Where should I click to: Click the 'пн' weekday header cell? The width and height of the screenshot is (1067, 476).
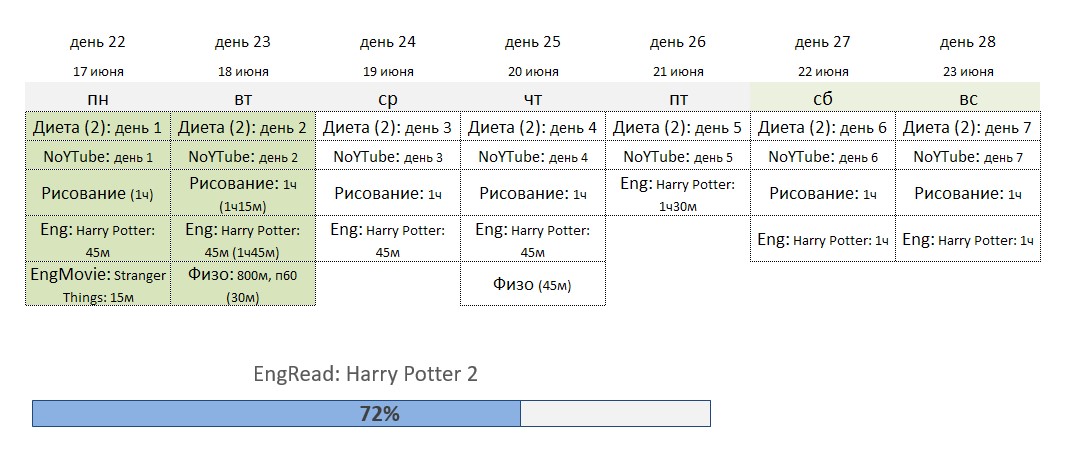(97, 98)
